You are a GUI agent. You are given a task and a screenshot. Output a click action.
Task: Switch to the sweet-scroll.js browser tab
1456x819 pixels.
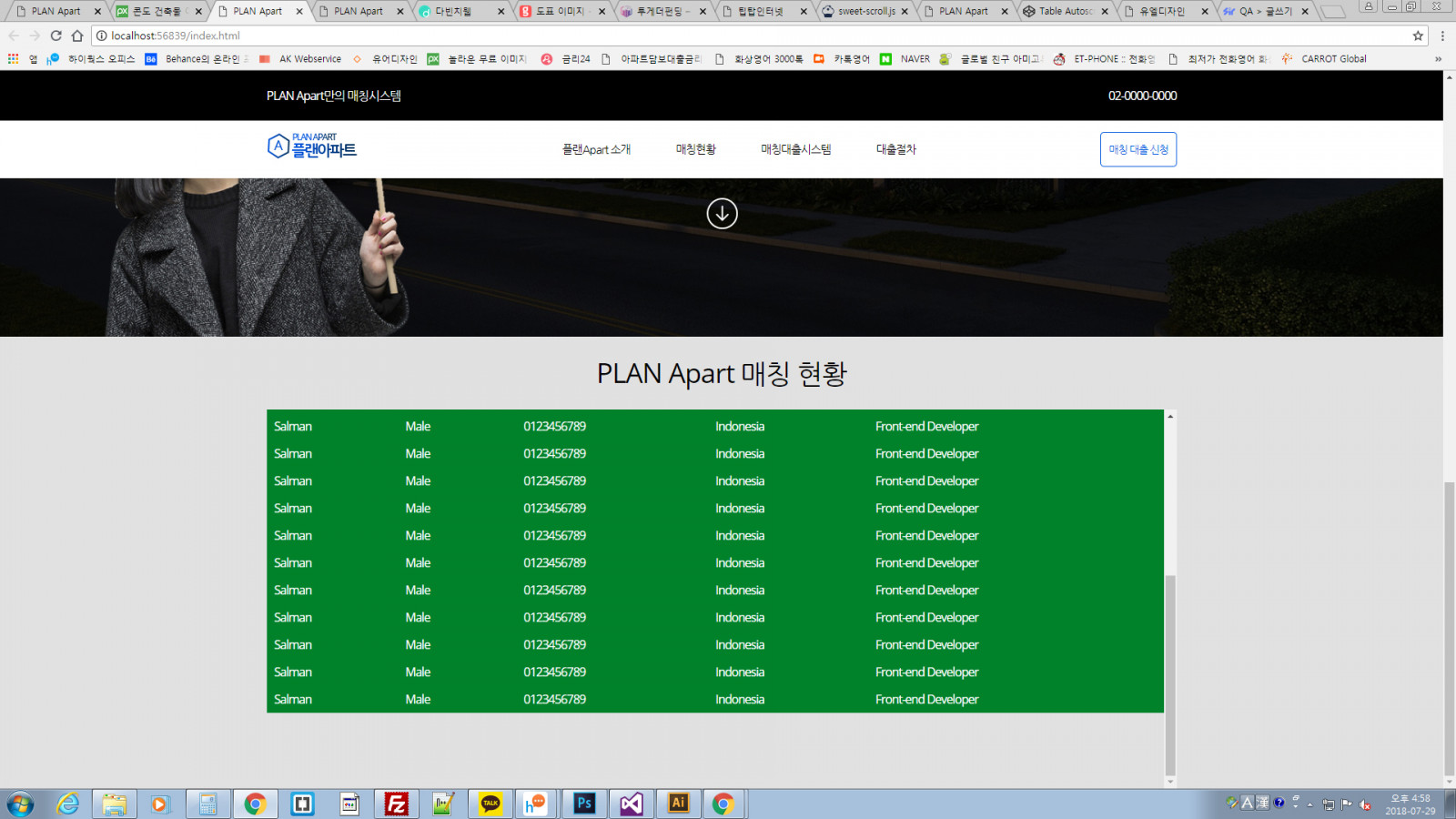(865, 11)
